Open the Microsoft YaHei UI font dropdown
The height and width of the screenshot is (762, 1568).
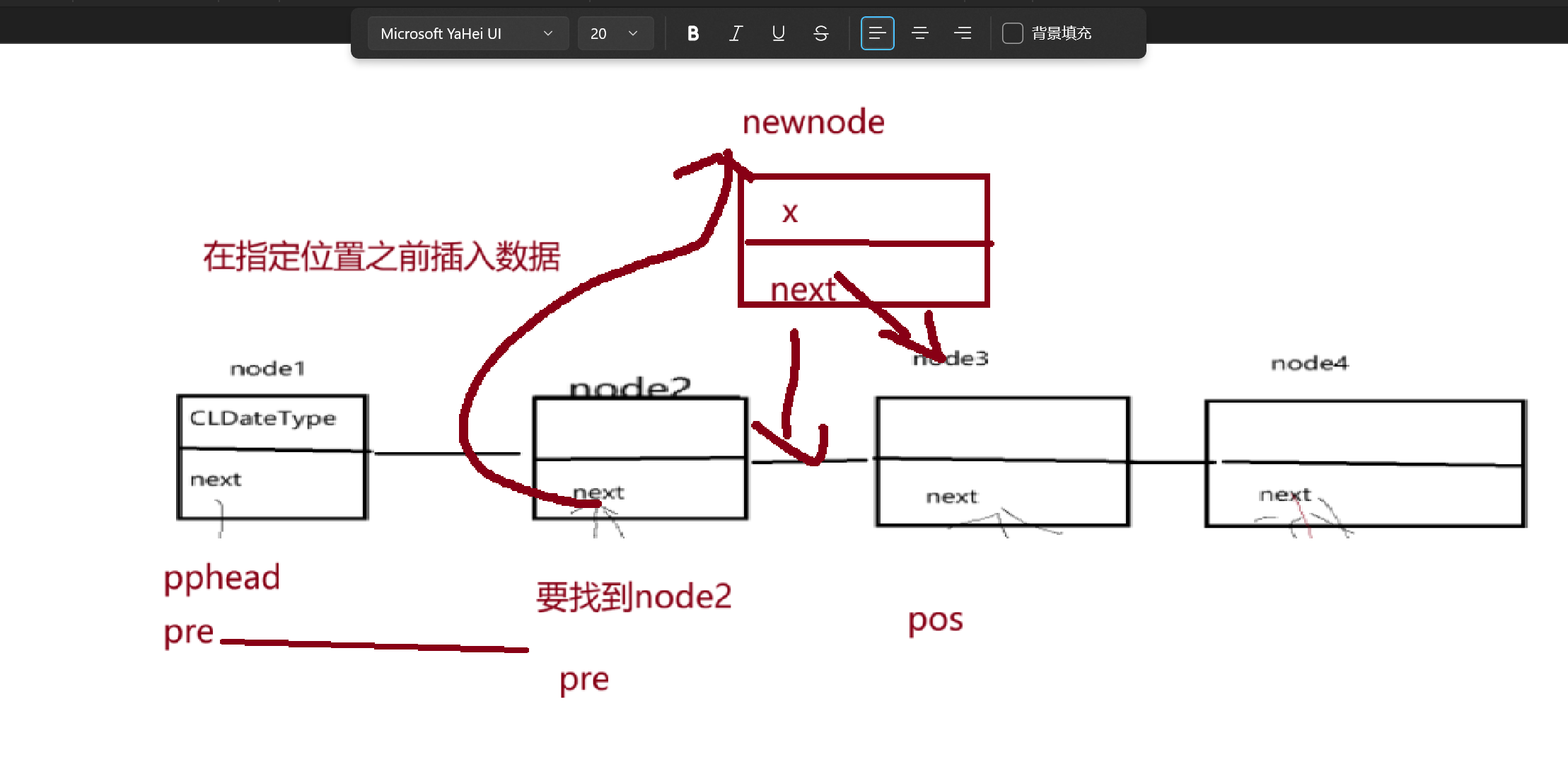click(x=467, y=33)
